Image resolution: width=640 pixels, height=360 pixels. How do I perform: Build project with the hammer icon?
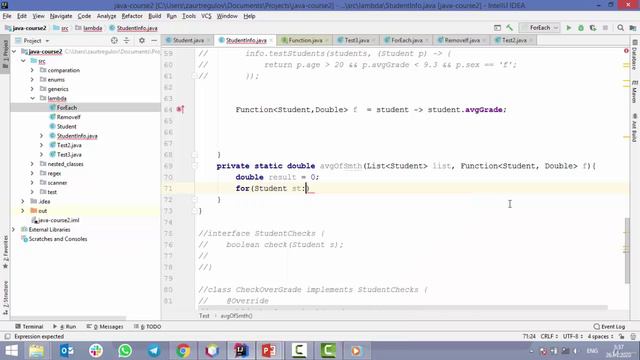(x=509, y=28)
